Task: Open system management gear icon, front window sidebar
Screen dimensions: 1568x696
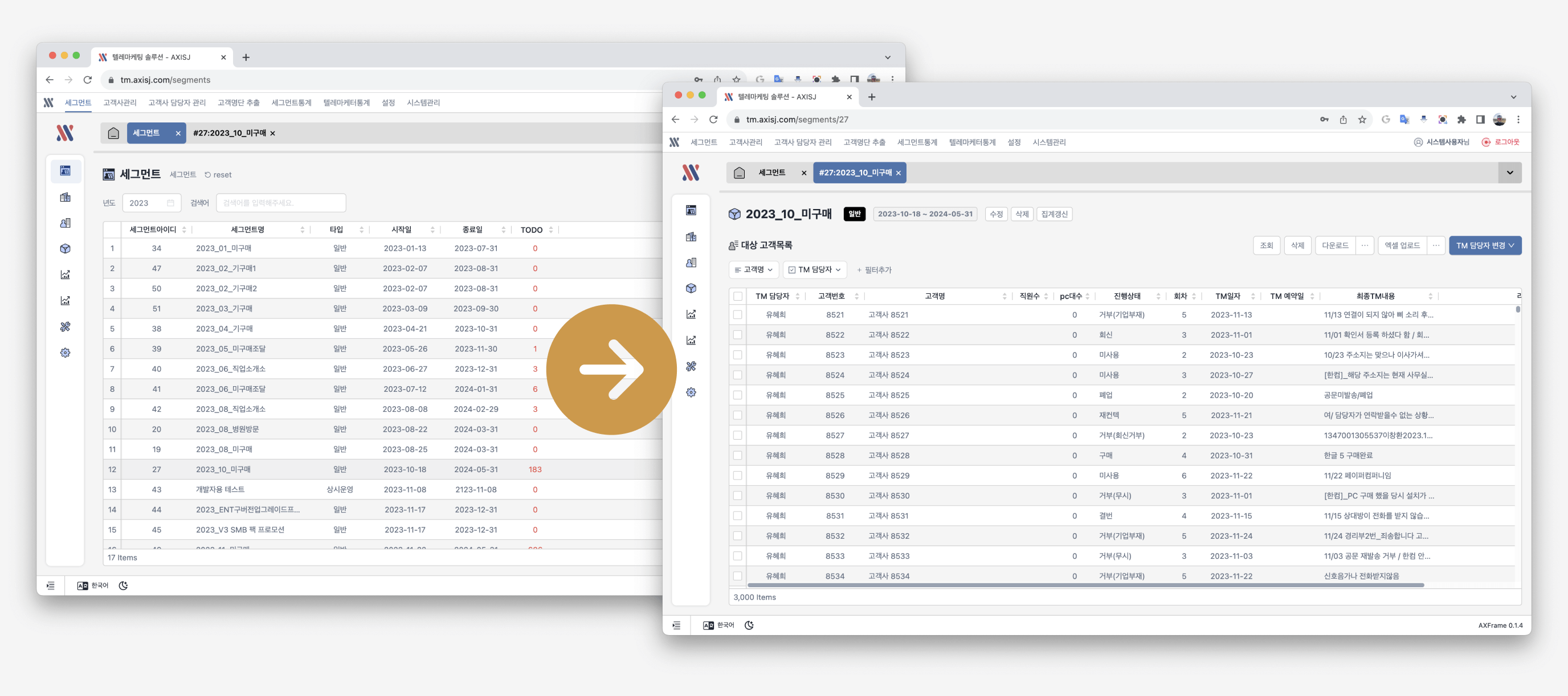Action: tap(691, 392)
